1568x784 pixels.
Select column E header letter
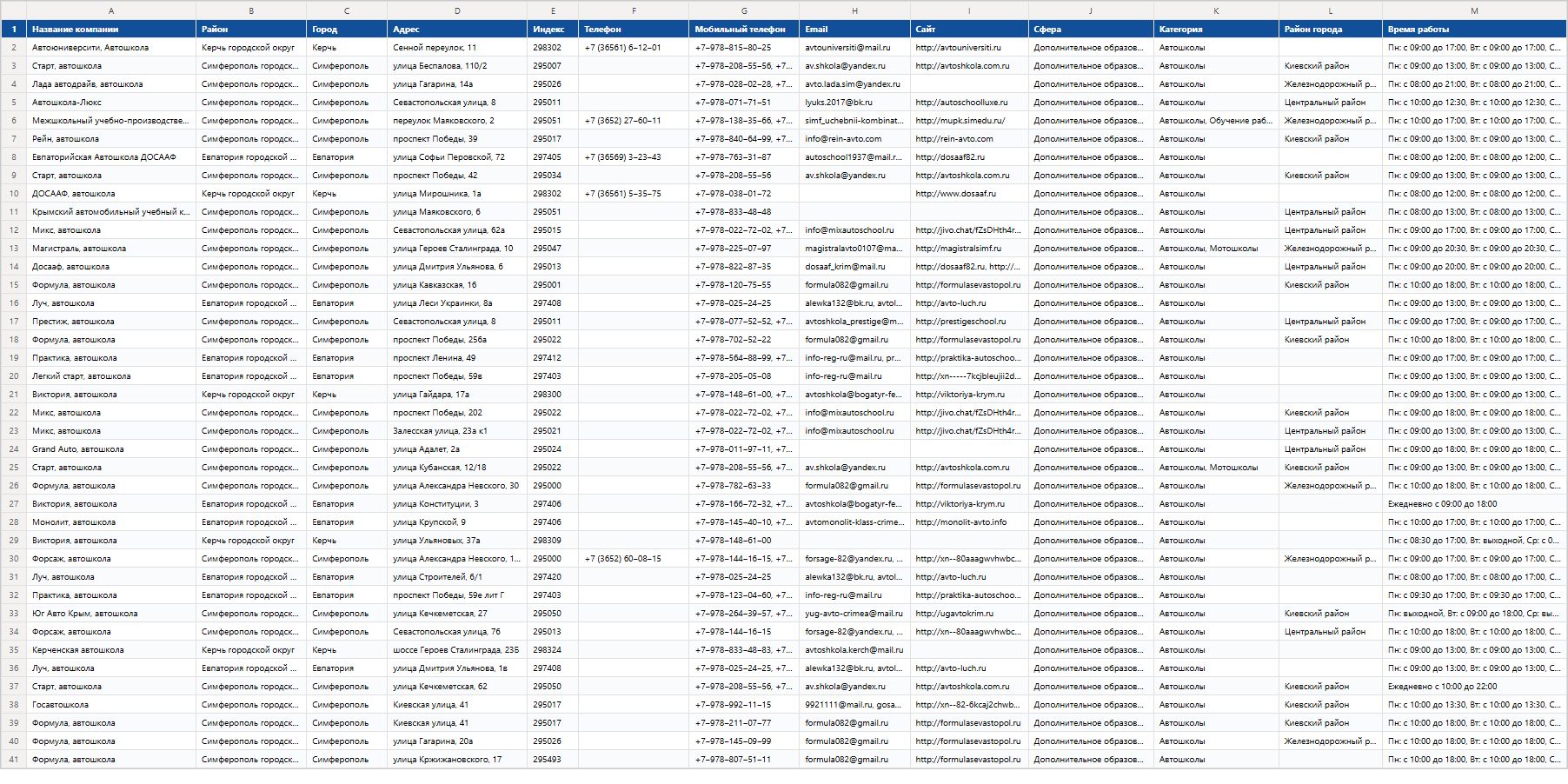click(x=553, y=10)
